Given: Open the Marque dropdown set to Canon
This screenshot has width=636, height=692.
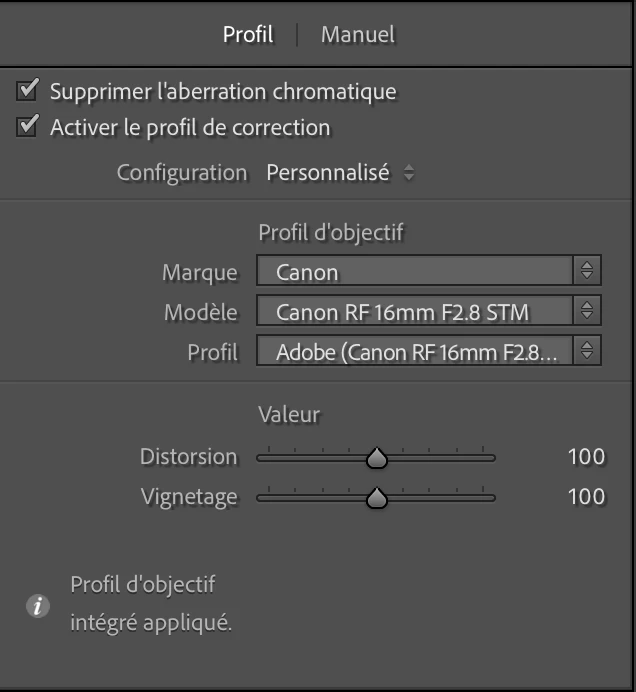Looking at the screenshot, I should (414, 271).
